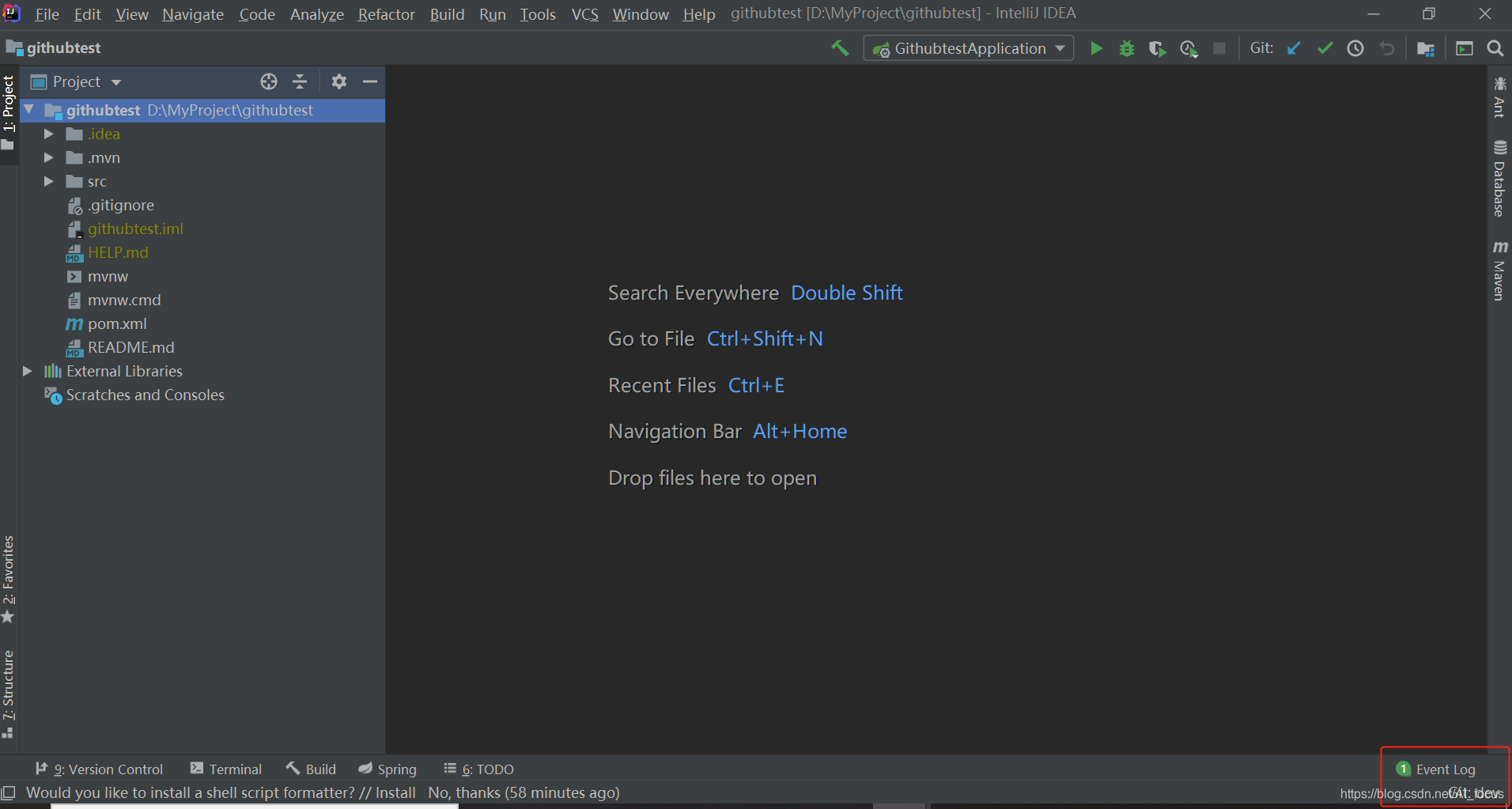Image resolution: width=1512 pixels, height=809 pixels.
Task: Open the 2: Favorites side tab
Action: pos(9,580)
